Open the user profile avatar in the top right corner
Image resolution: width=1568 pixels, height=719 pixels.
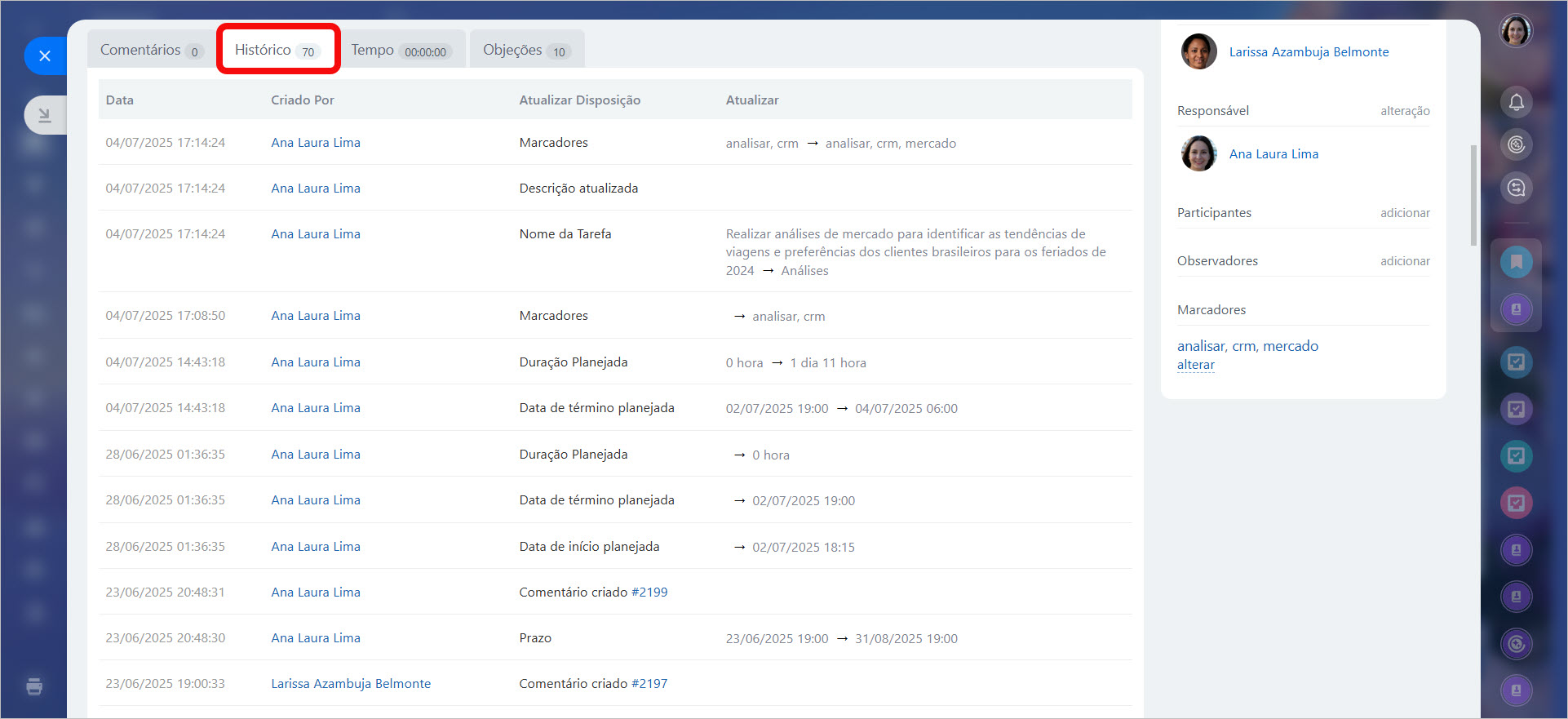pyautogui.click(x=1516, y=31)
